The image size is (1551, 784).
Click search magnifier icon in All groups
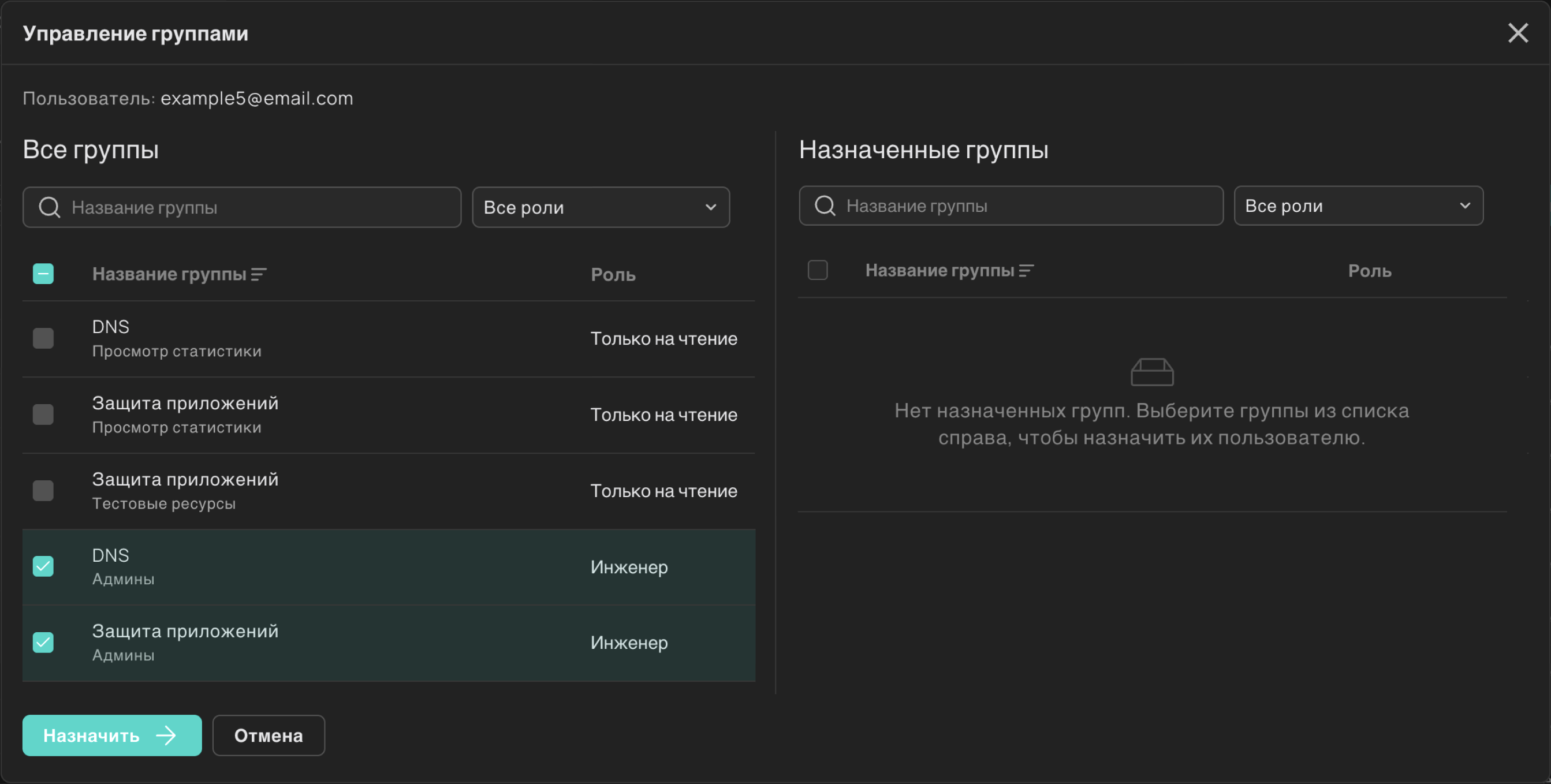point(50,207)
